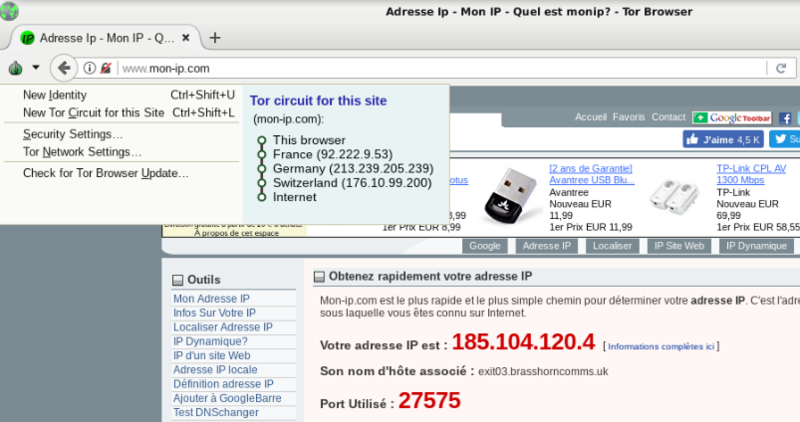This screenshot has width=800, height=422.
Task: Click 'Informations complètes ici' link
Action: coord(661,346)
